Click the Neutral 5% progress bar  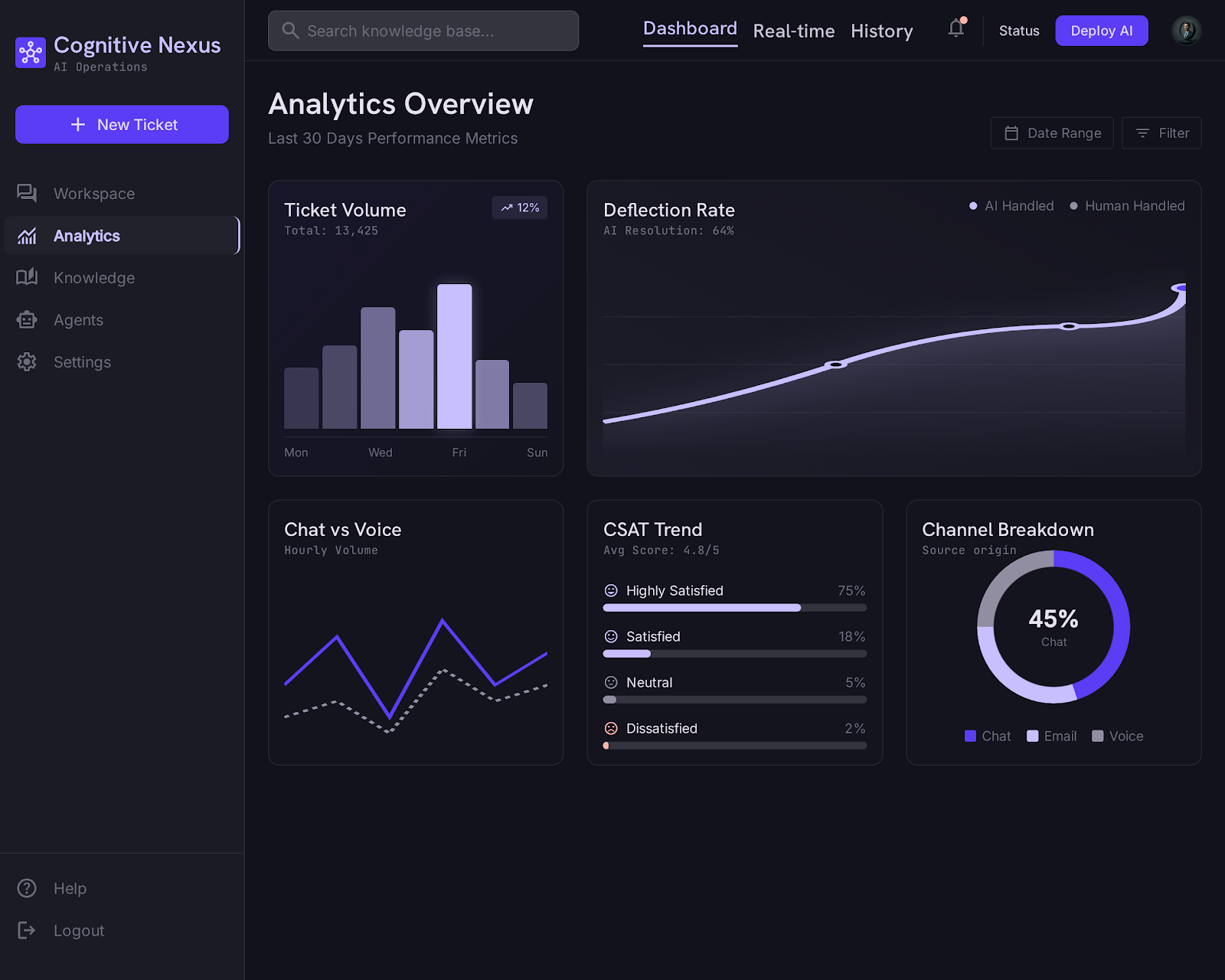point(735,700)
